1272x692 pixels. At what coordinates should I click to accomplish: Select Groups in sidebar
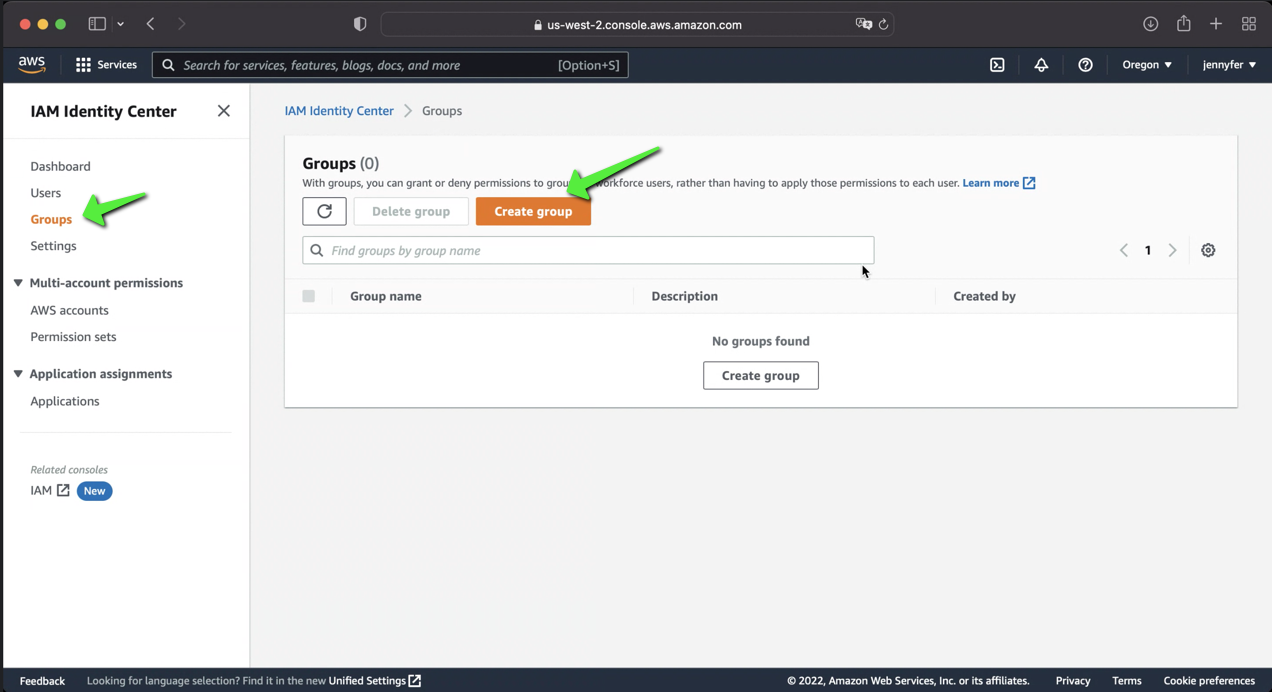coord(51,219)
